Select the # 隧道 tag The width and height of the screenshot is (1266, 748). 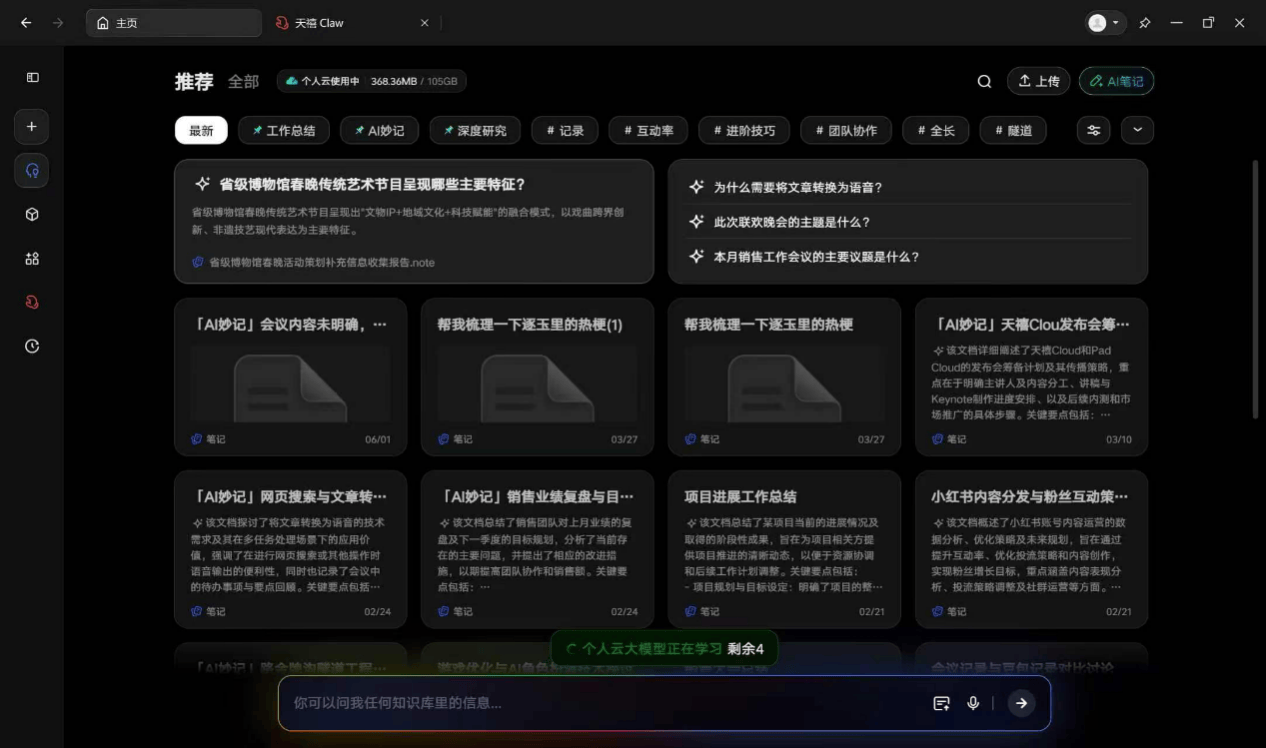coord(1013,130)
